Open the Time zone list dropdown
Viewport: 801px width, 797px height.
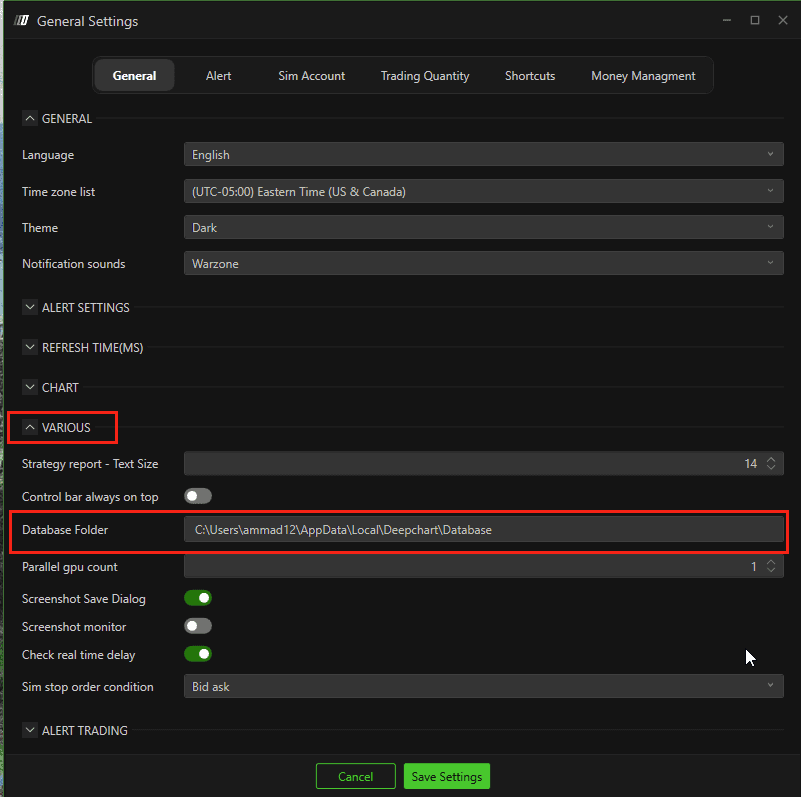click(x=483, y=191)
